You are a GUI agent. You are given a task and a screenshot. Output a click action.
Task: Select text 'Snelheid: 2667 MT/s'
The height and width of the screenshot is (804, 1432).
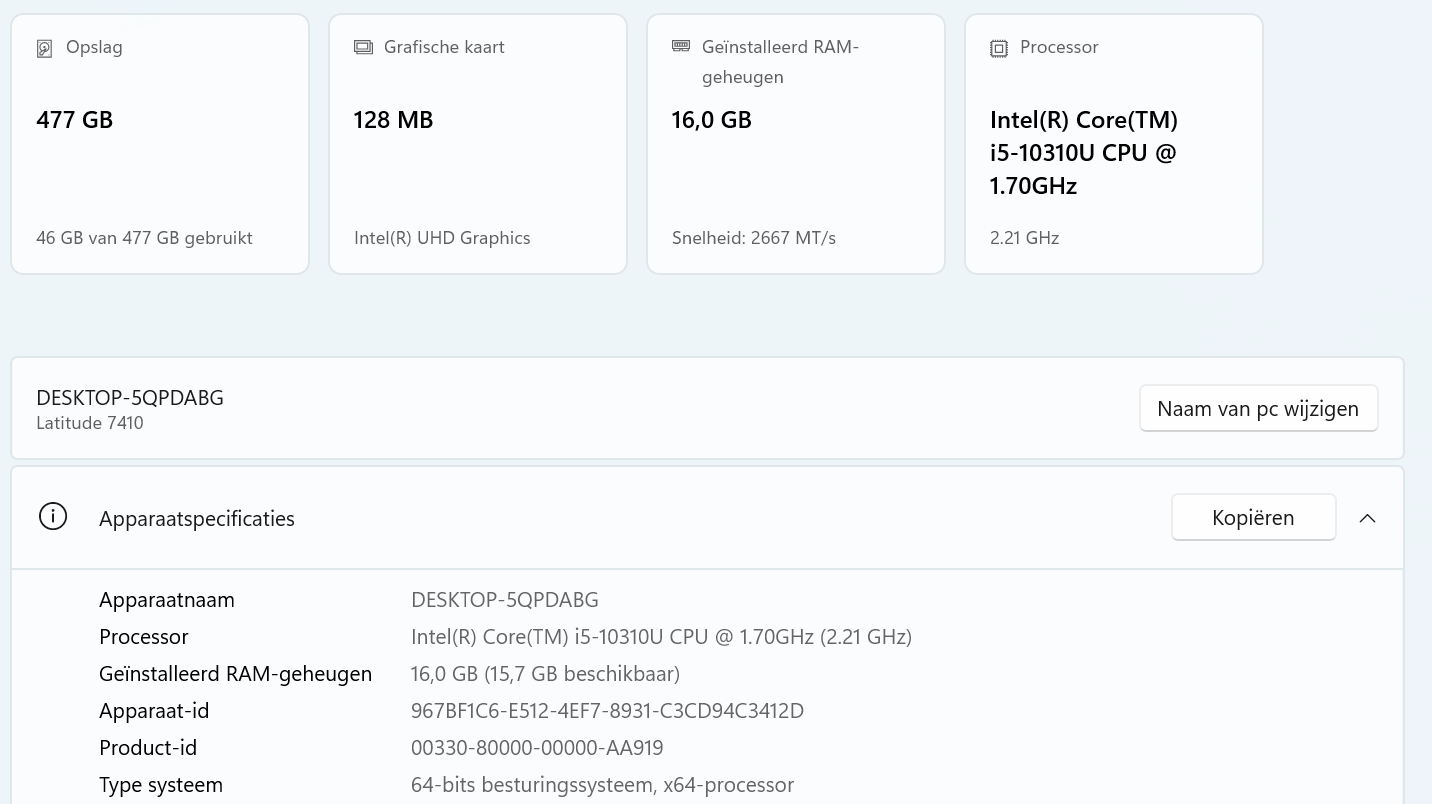(754, 238)
